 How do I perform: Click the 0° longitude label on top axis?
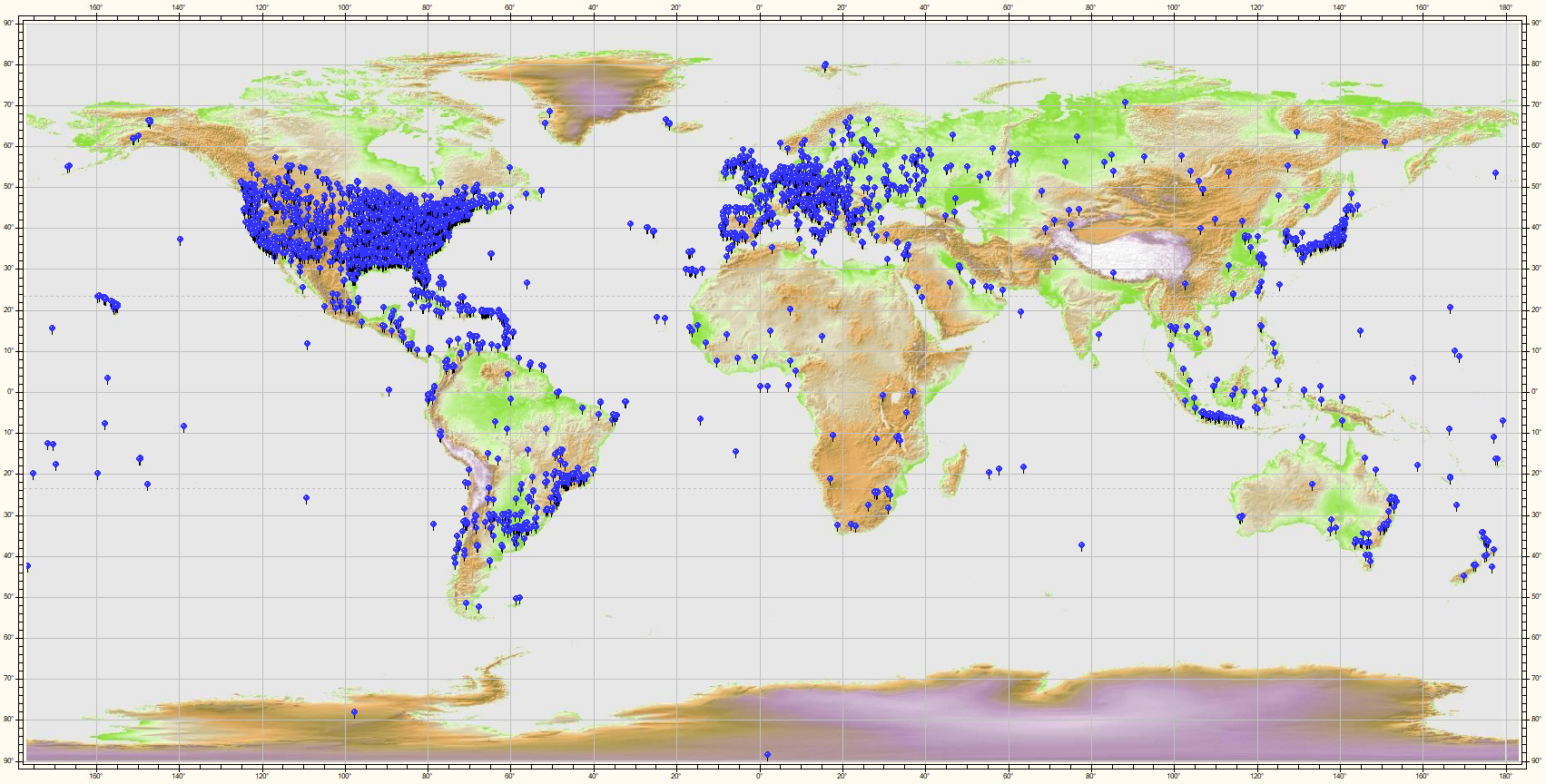click(759, 7)
